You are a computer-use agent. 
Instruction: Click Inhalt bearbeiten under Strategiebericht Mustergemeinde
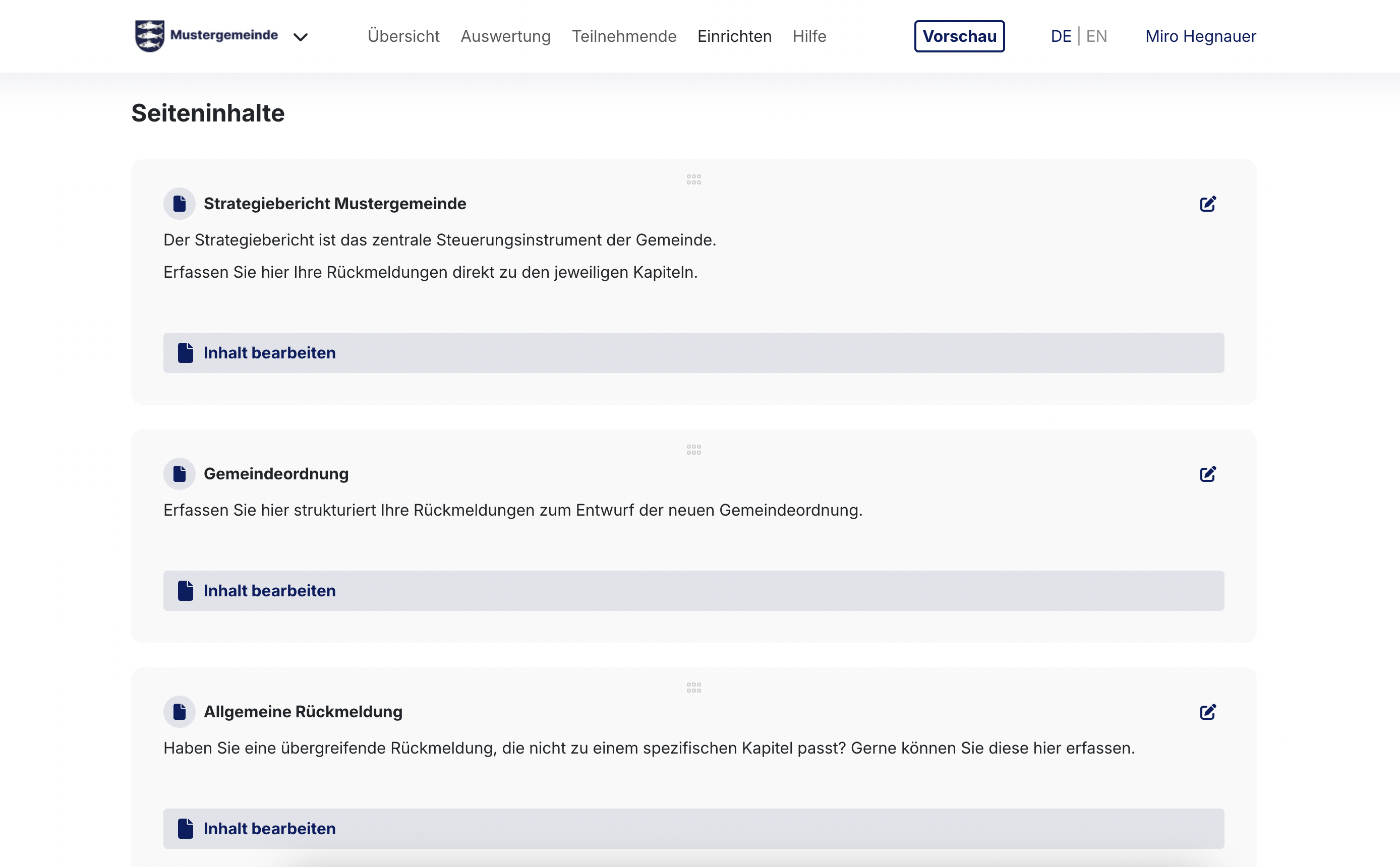pos(693,353)
